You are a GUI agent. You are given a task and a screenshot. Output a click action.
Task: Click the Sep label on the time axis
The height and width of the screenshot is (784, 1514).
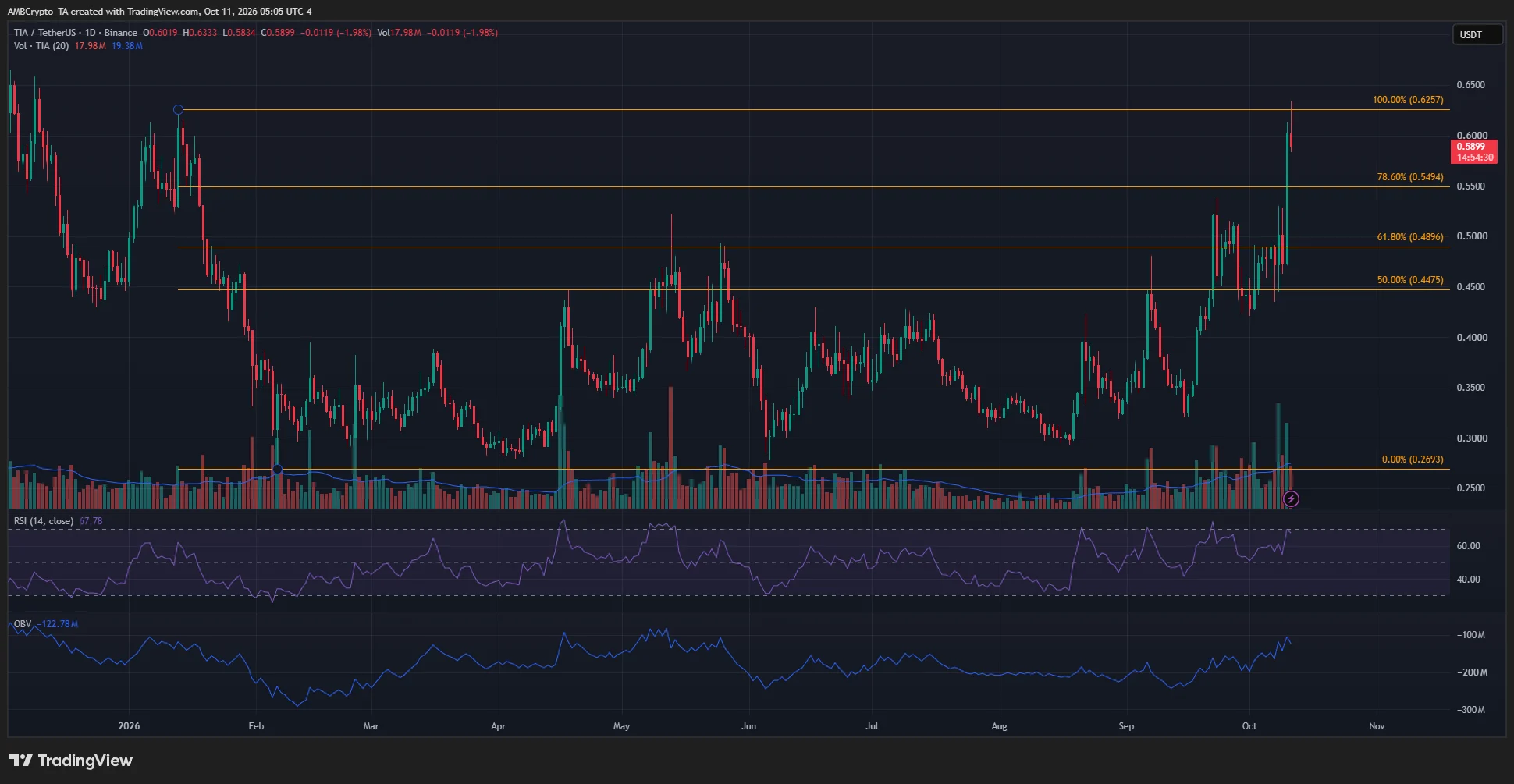click(x=1126, y=726)
